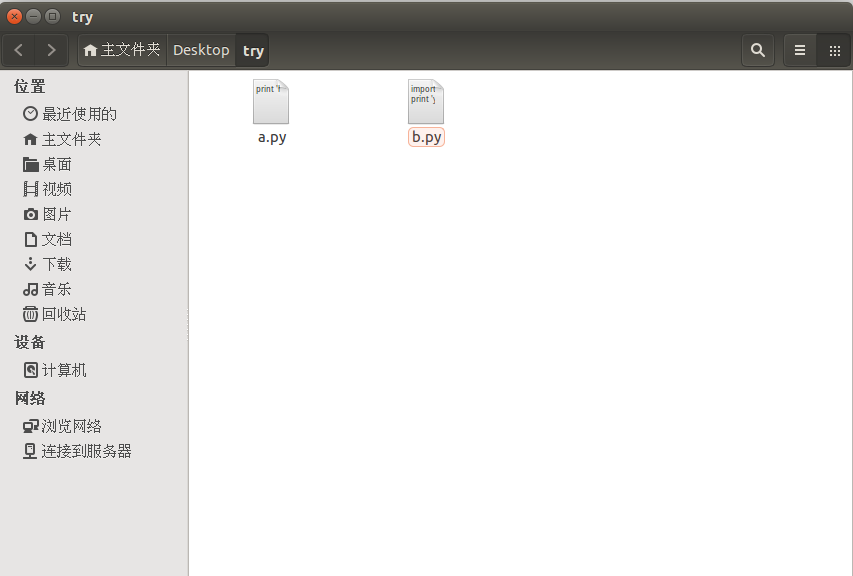
Task: Switch to list view
Action: tap(800, 51)
